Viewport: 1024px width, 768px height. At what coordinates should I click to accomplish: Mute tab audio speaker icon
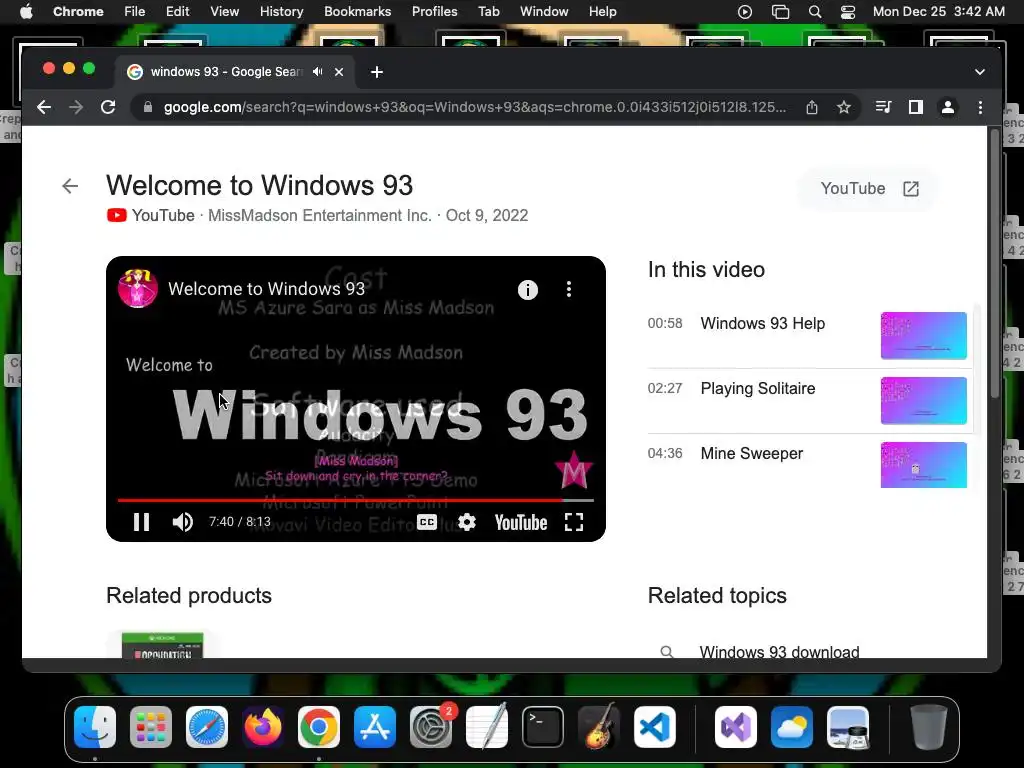pos(317,72)
